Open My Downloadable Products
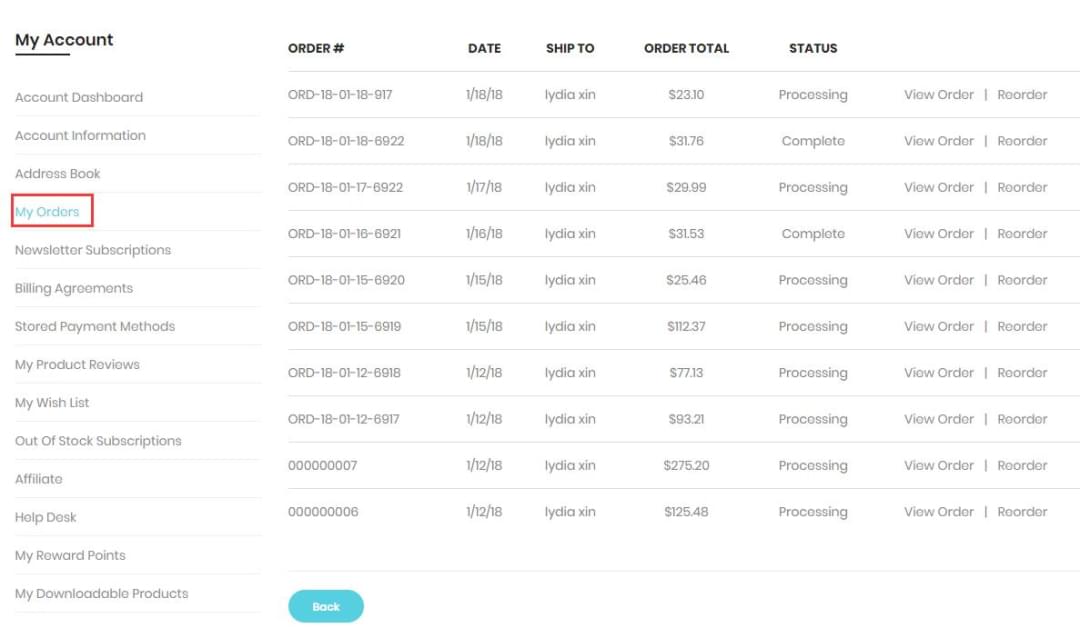The width and height of the screenshot is (1080, 628). coord(102,593)
